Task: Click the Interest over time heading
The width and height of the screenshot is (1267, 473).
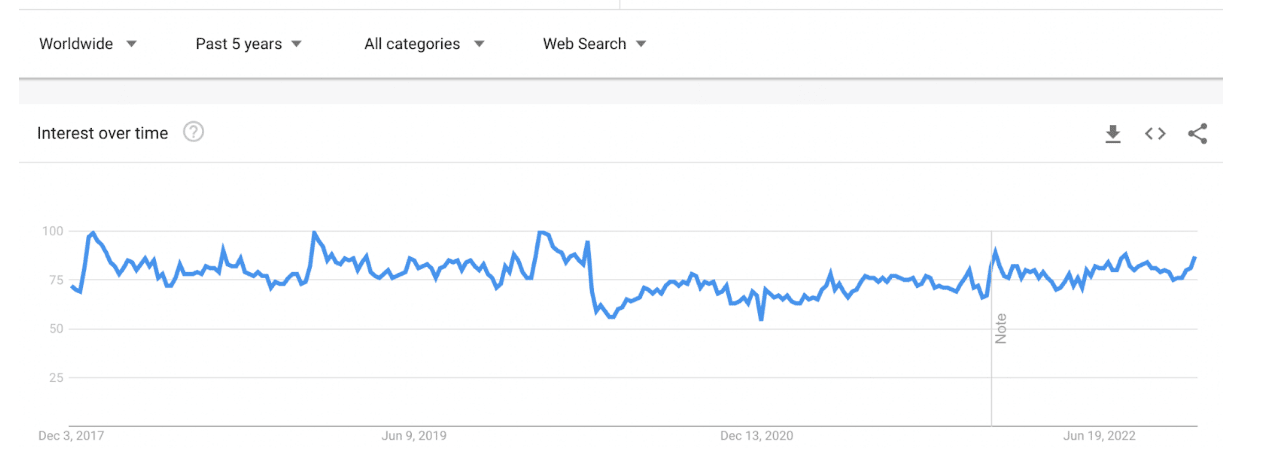Action: (102, 133)
